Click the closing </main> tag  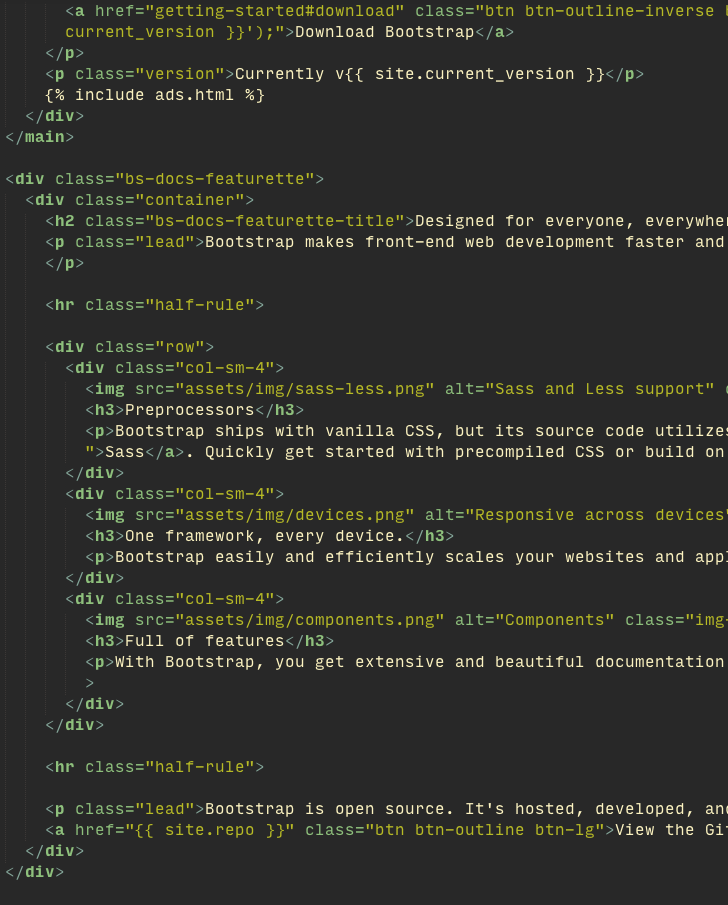pyautogui.click(x=40, y=137)
